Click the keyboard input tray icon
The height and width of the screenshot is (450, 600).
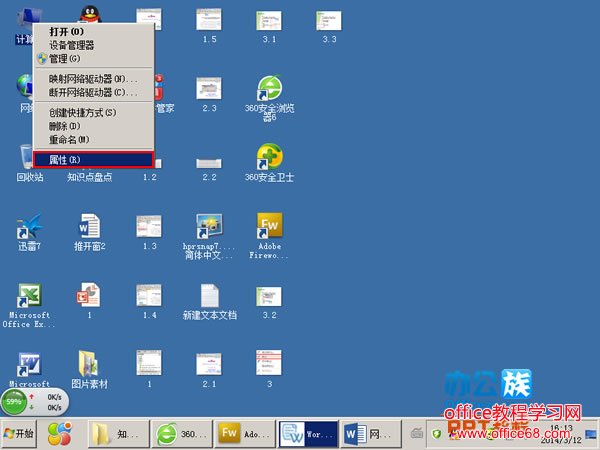pyautogui.click(x=417, y=434)
